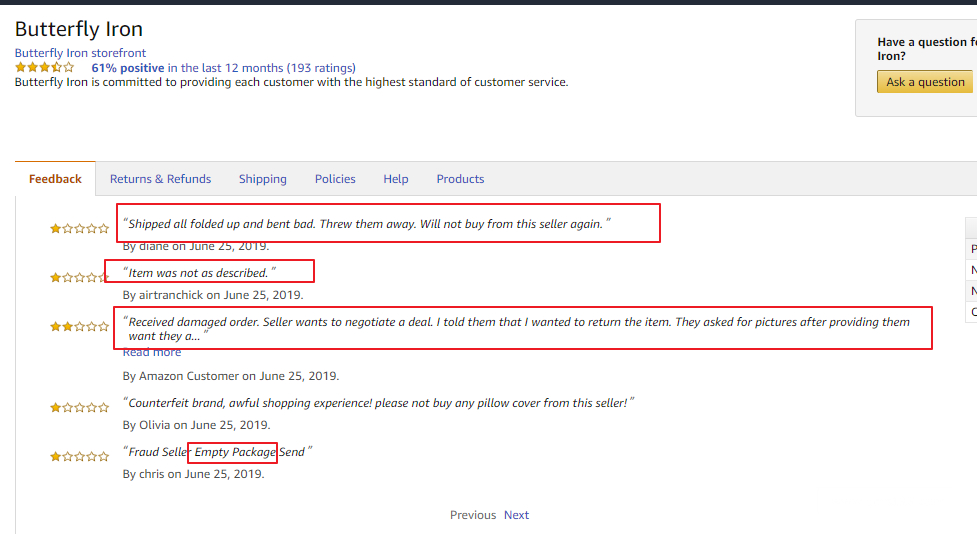Click the 61% positive rating link
Screen dimensions: 977x534
pos(127,68)
